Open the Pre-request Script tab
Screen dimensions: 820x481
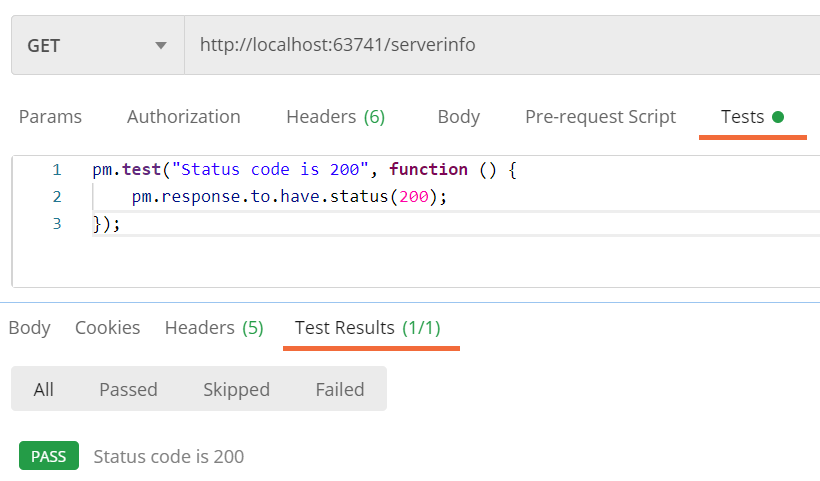click(x=600, y=117)
